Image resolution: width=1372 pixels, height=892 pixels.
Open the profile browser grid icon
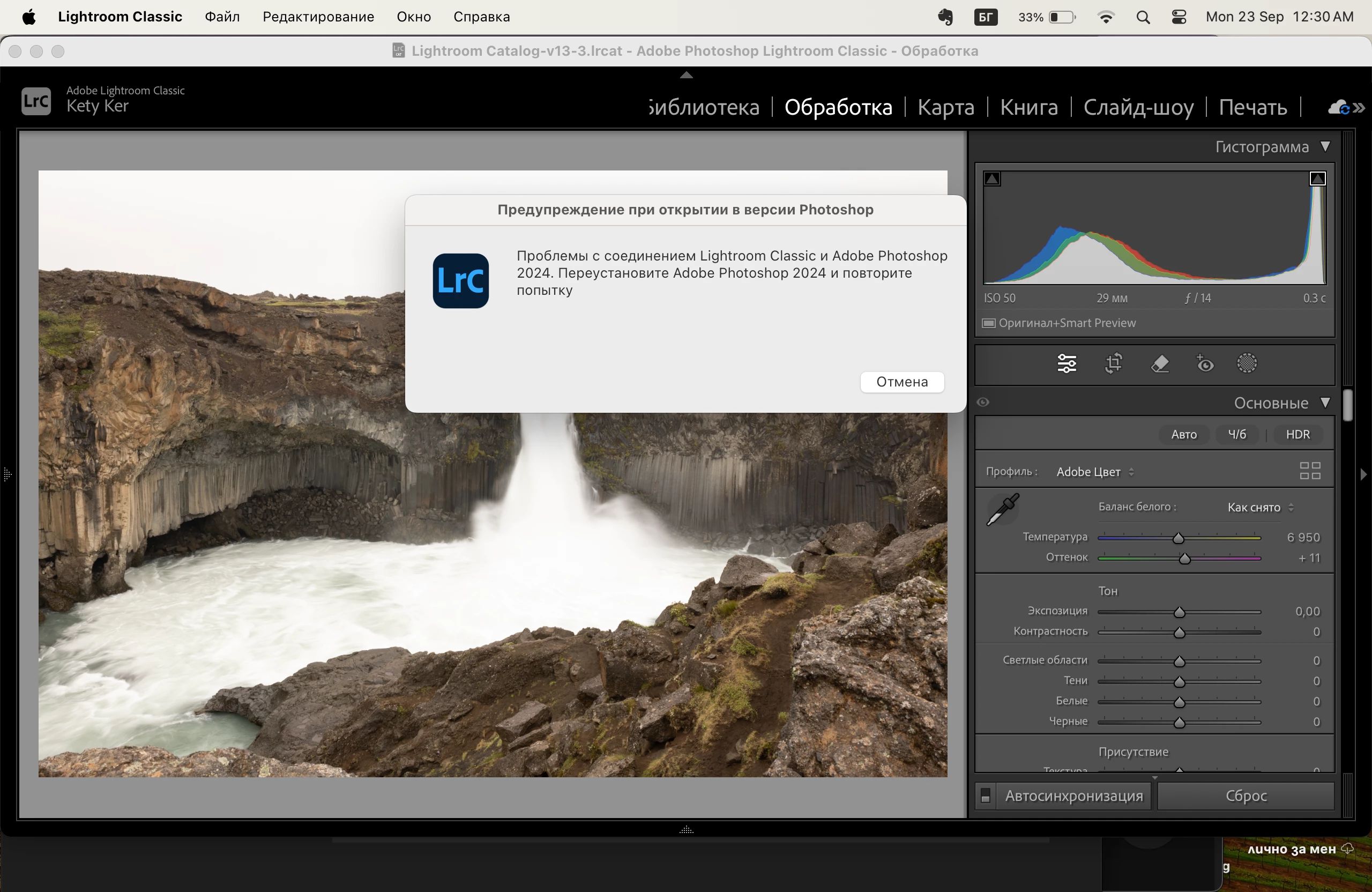pyautogui.click(x=1310, y=471)
